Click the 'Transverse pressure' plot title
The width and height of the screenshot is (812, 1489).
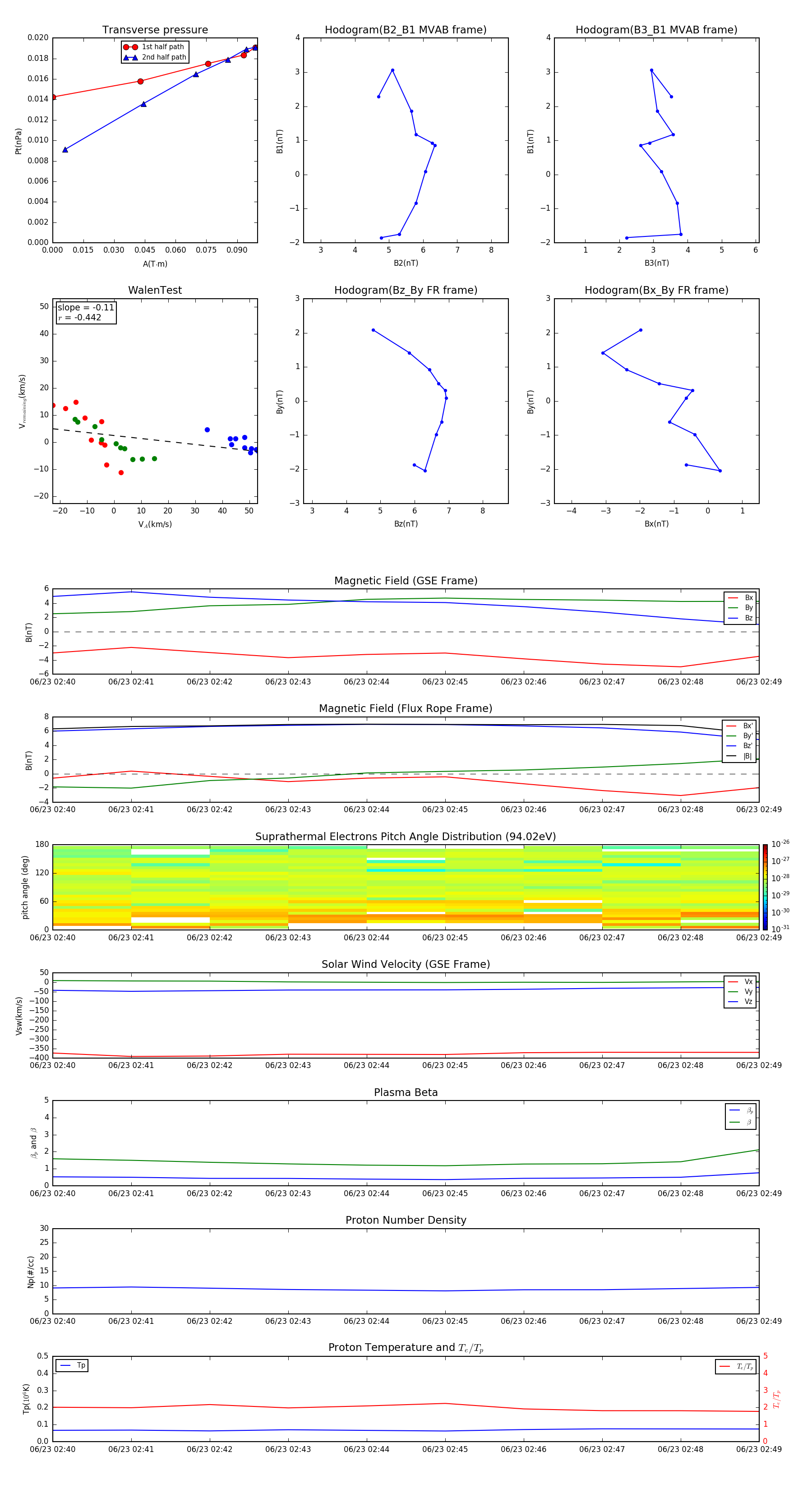pos(155,30)
